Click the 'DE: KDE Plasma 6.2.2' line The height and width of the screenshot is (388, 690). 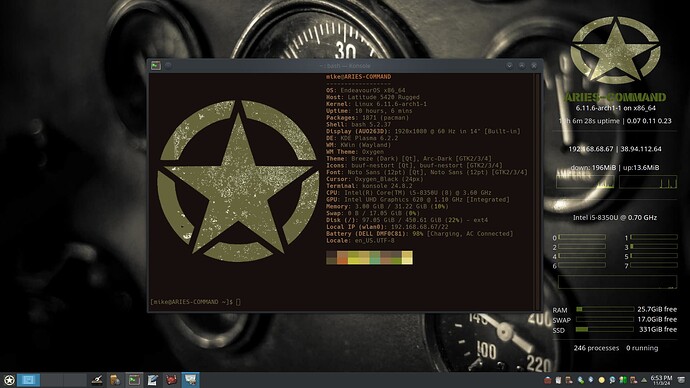point(362,138)
